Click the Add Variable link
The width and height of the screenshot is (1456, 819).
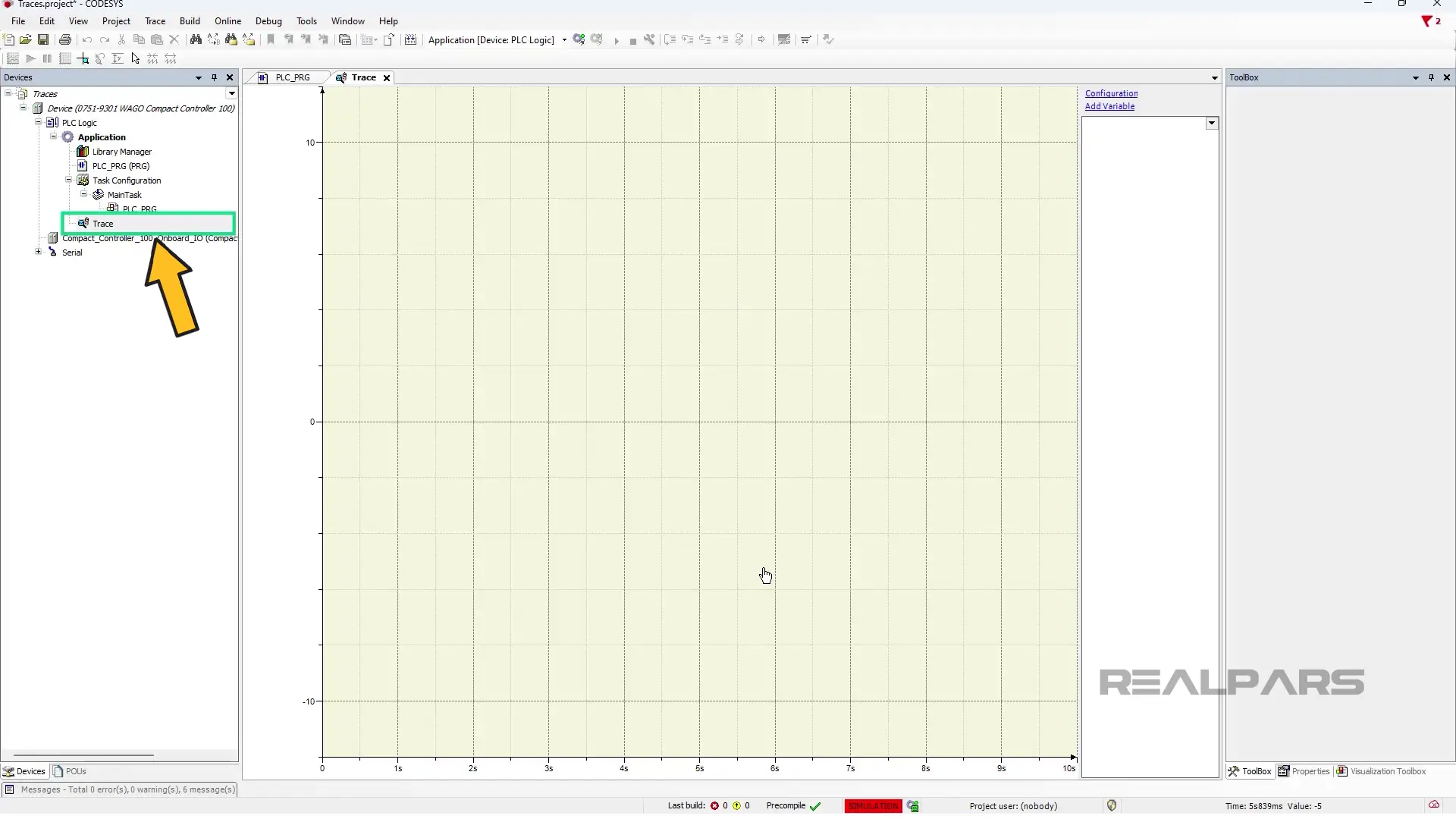pos(1109,106)
